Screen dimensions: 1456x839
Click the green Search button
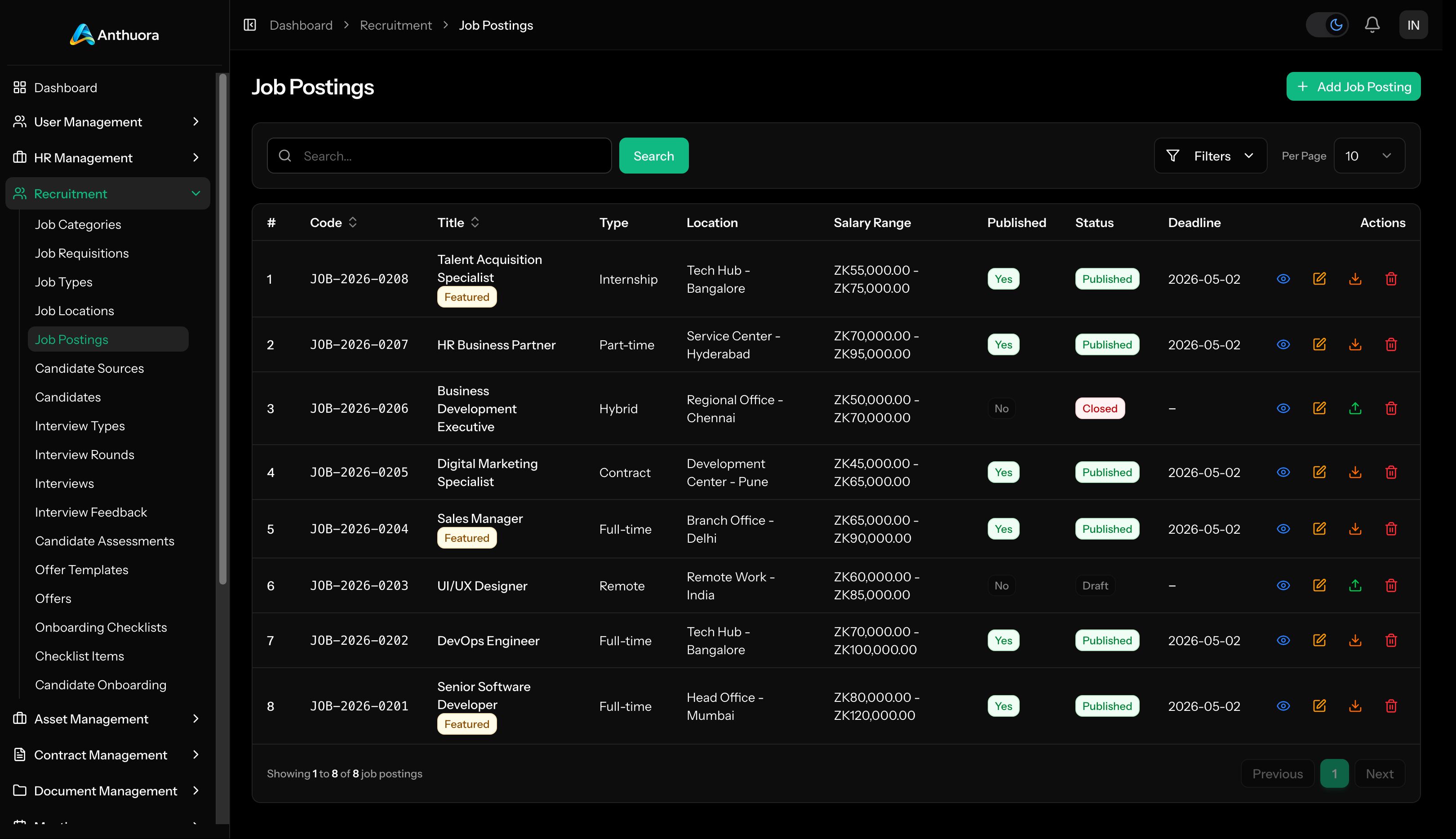[653, 156]
